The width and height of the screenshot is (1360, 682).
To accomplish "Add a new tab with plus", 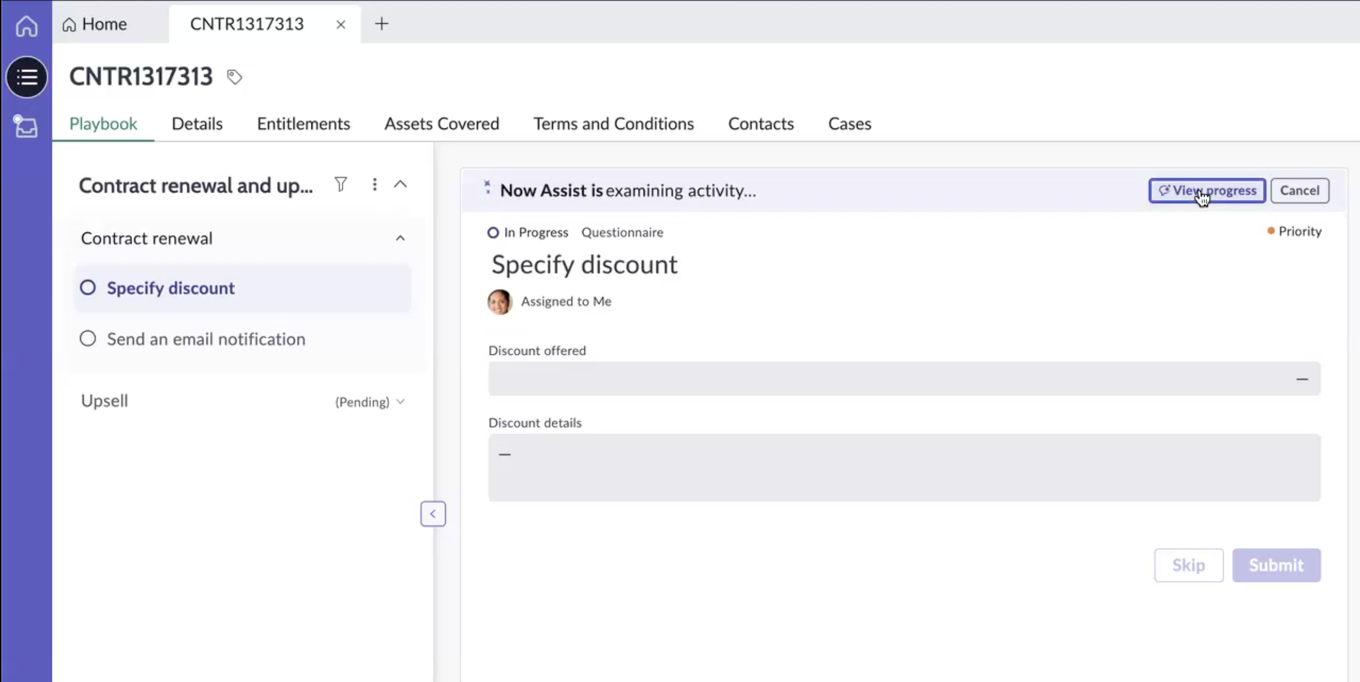I will [381, 24].
